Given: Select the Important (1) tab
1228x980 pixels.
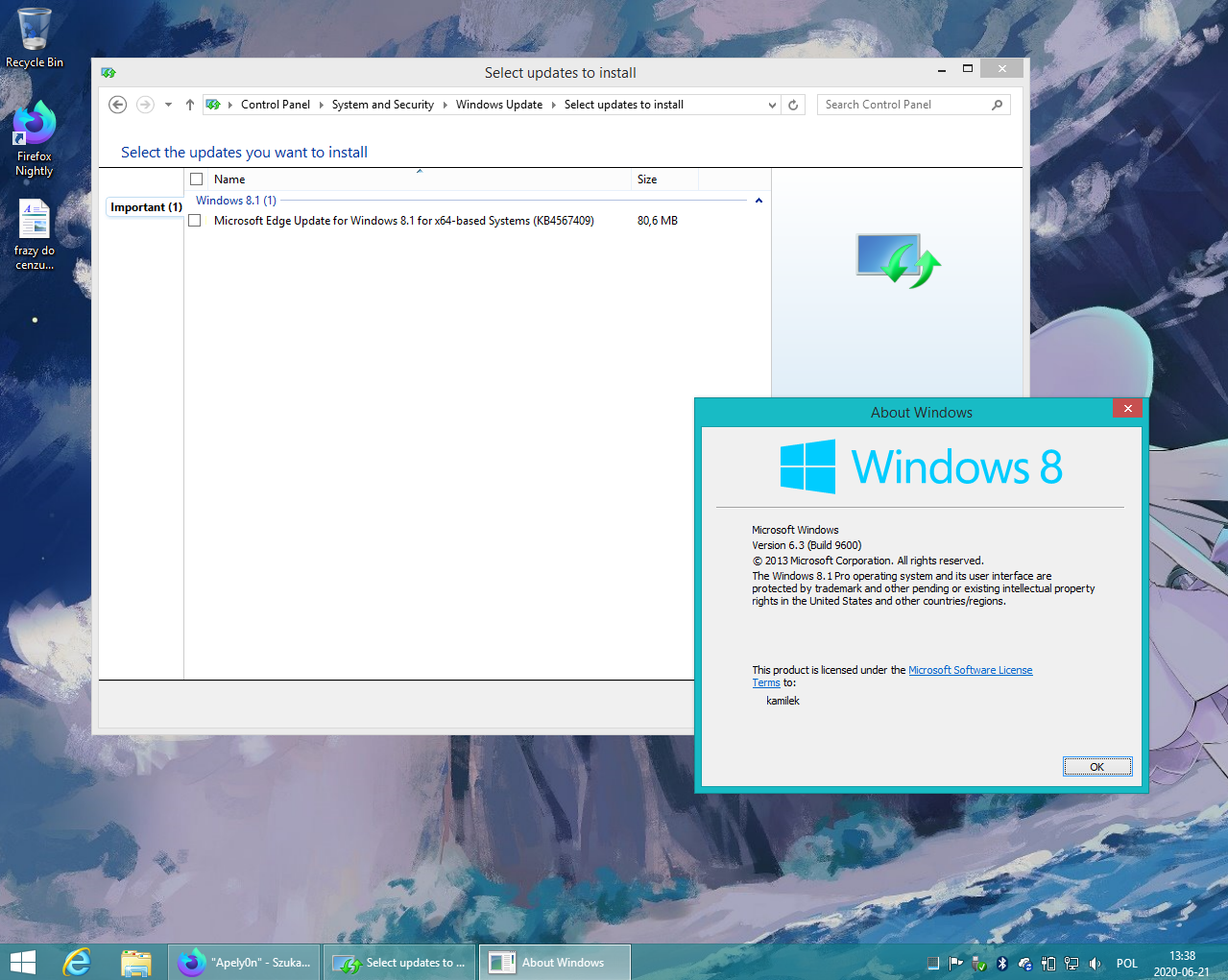Looking at the screenshot, I should (x=146, y=207).
